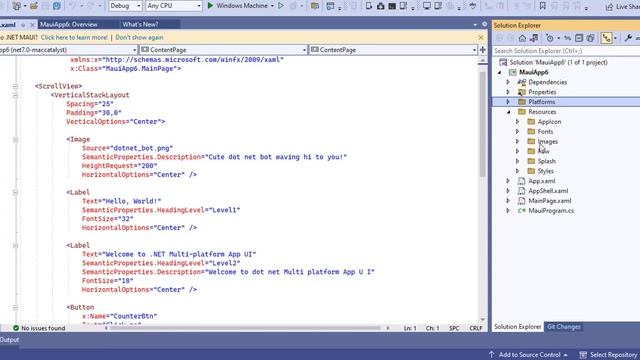Split editor with plus icon
This screenshot has width=640, height=360.
(x=483, y=50)
